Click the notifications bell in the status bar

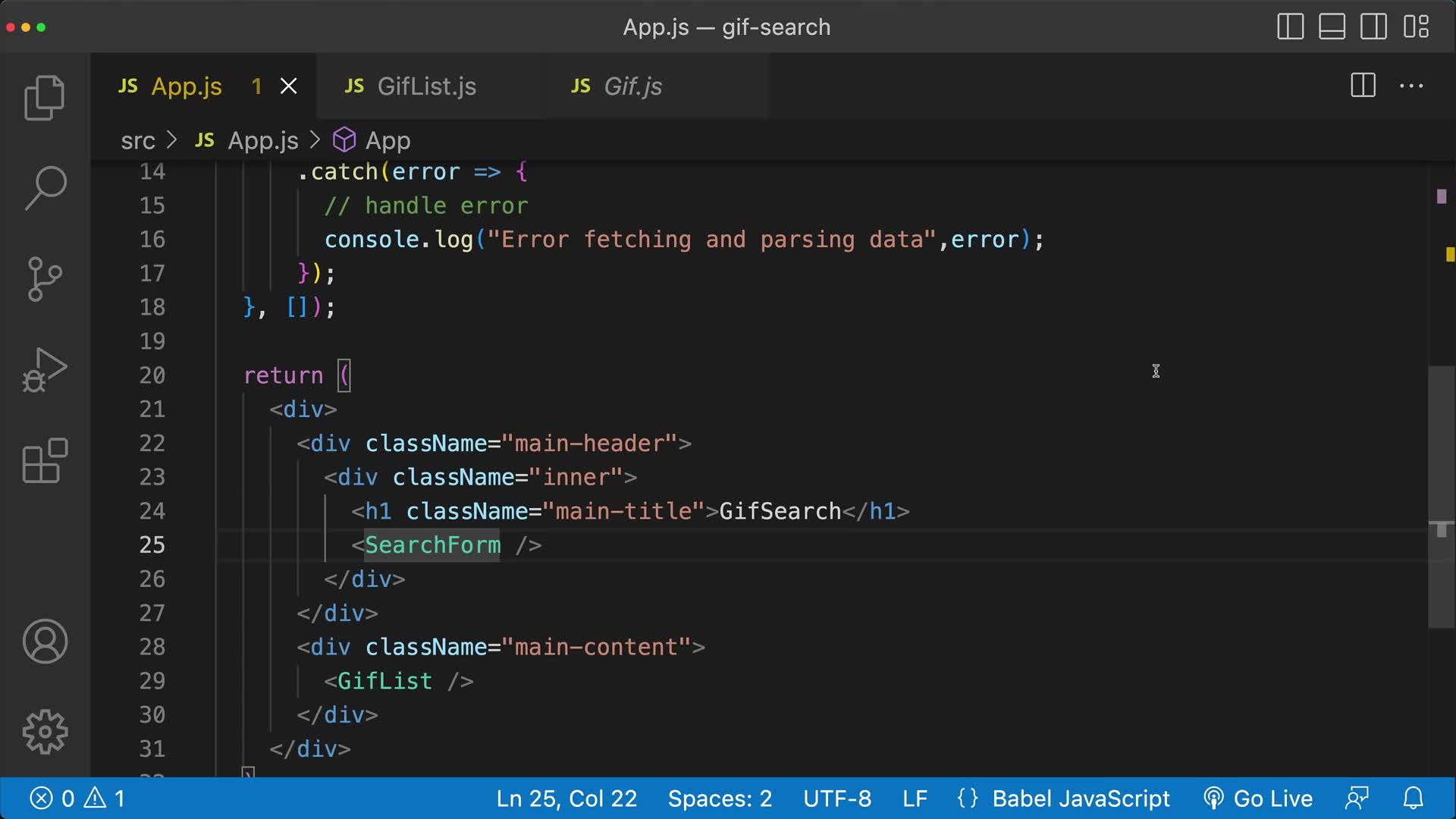click(1414, 798)
